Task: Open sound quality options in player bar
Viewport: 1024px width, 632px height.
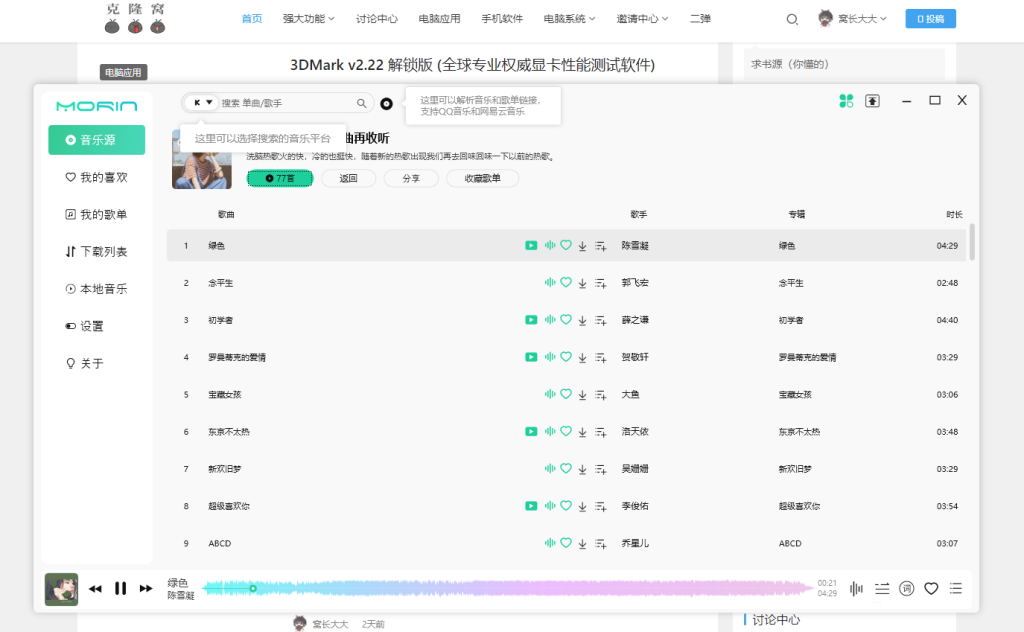Action: tap(856, 589)
